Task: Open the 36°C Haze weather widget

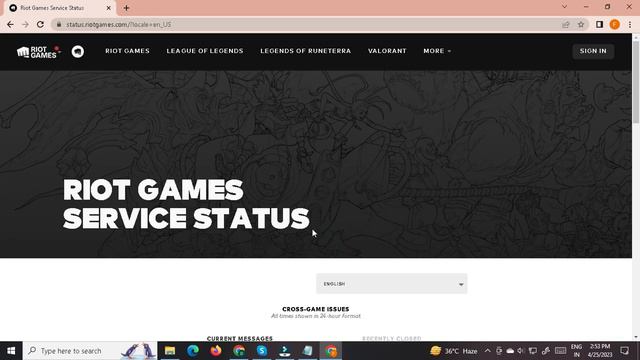Action: (x=454, y=351)
